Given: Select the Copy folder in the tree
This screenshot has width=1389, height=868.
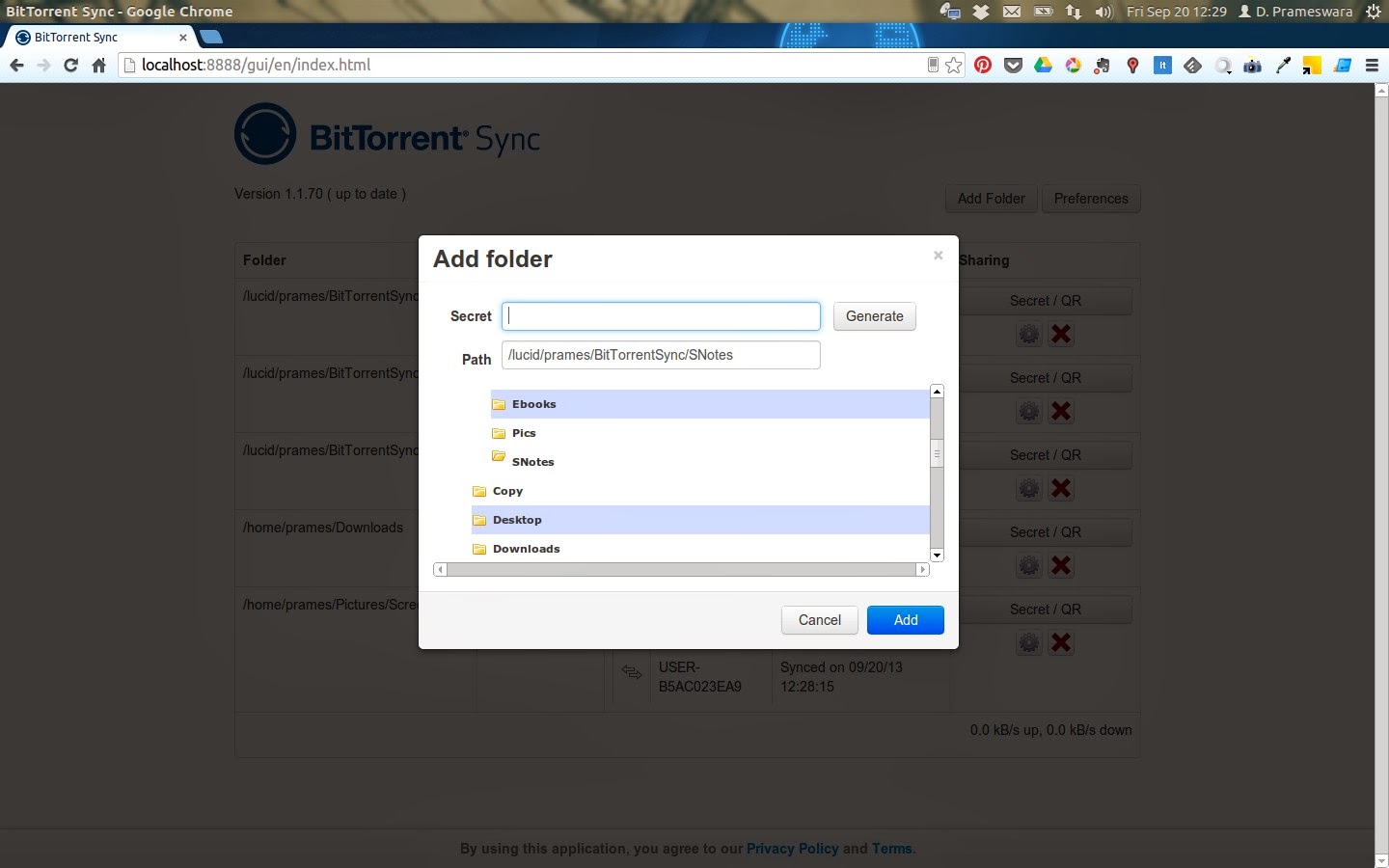Looking at the screenshot, I should (x=699, y=491).
